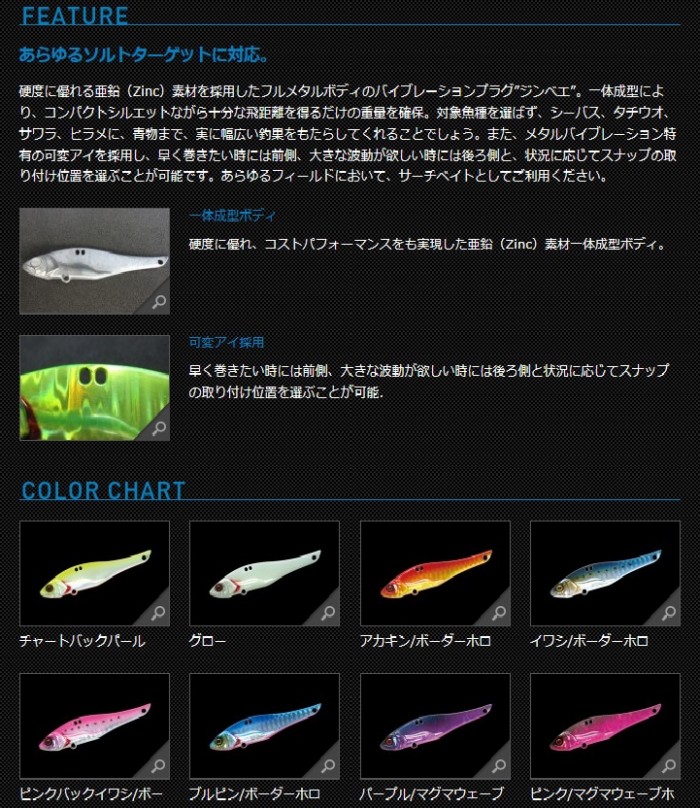Select the white glow lure image
Viewport: 700px width, 808px height.
tap(264, 574)
